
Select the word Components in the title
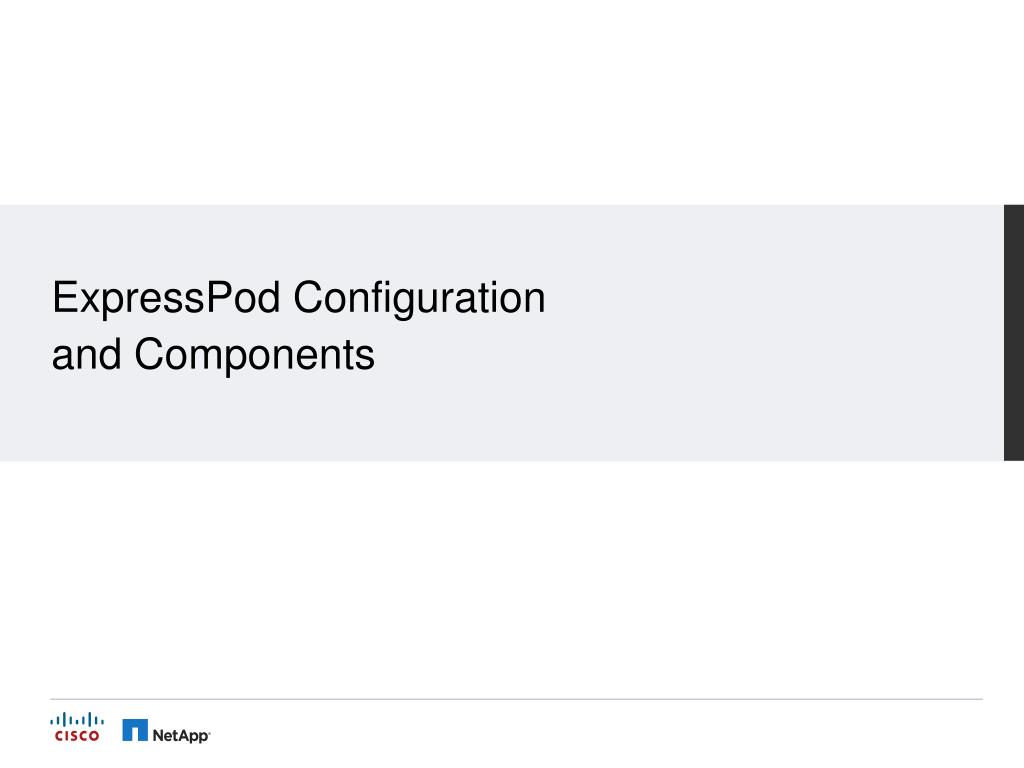click(x=255, y=354)
